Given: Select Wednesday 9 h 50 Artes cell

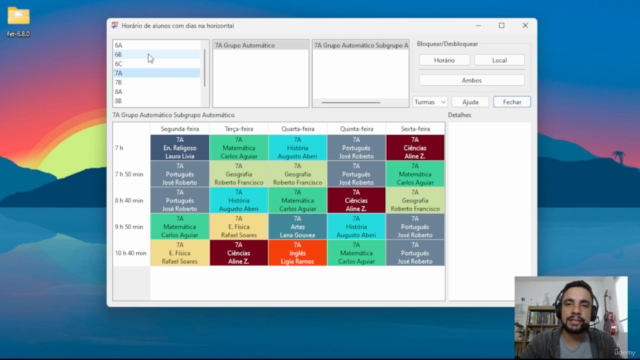Looking at the screenshot, I should (x=298, y=227).
